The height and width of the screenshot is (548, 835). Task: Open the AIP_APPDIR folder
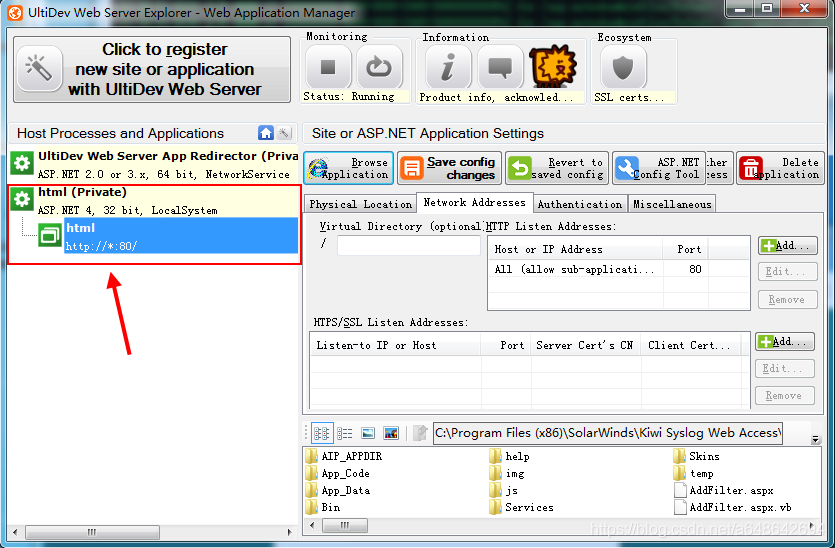(x=344, y=456)
